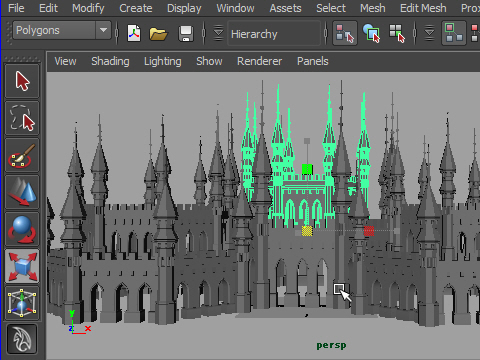Click the Soft Modification tool icon
Screen dimensions: 480x360
[22, 339]
